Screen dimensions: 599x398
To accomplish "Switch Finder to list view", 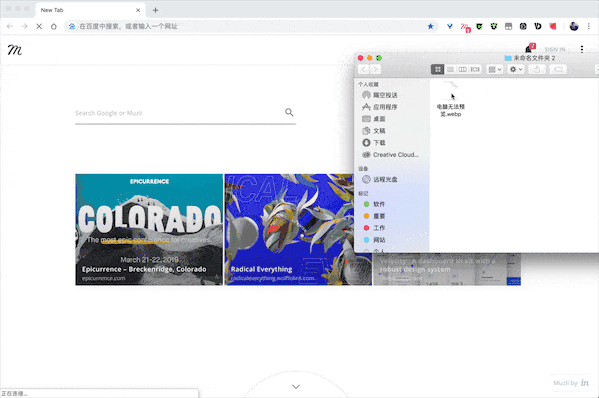I will [x=450, y=70].
